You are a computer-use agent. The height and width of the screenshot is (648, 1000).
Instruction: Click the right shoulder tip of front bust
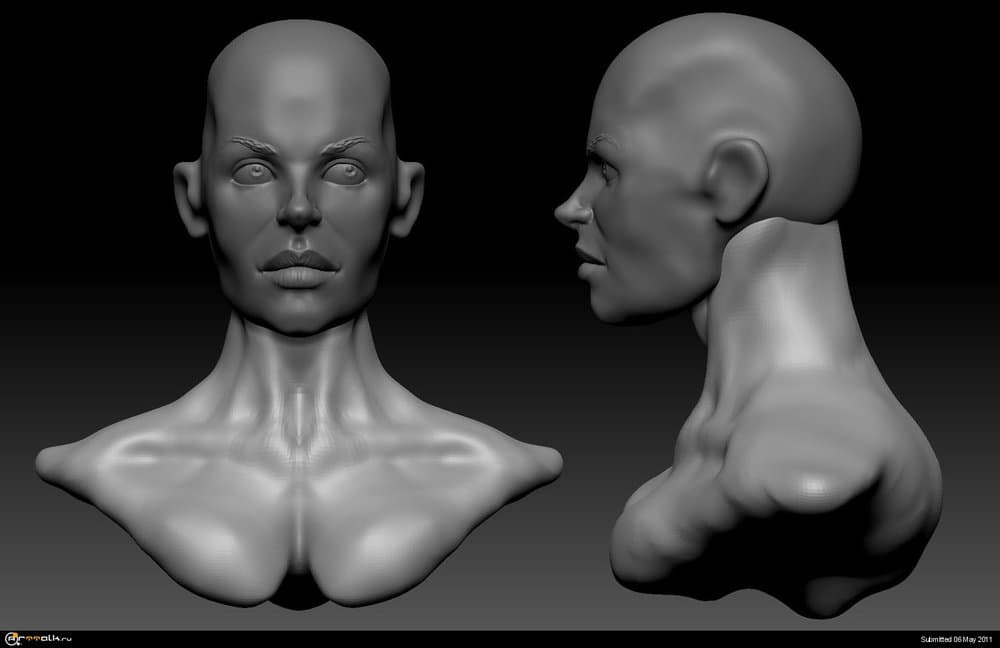545,461
